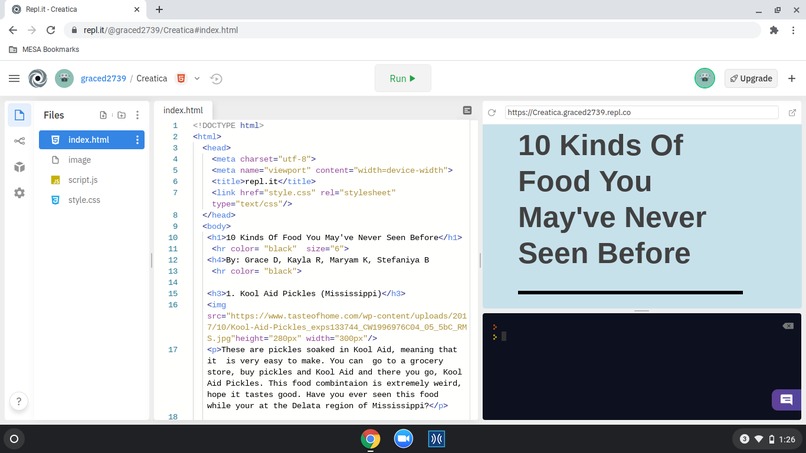Click the graced2739 username link
The width and height of the screenshot is (806, 453).
(x=103, y=78)
